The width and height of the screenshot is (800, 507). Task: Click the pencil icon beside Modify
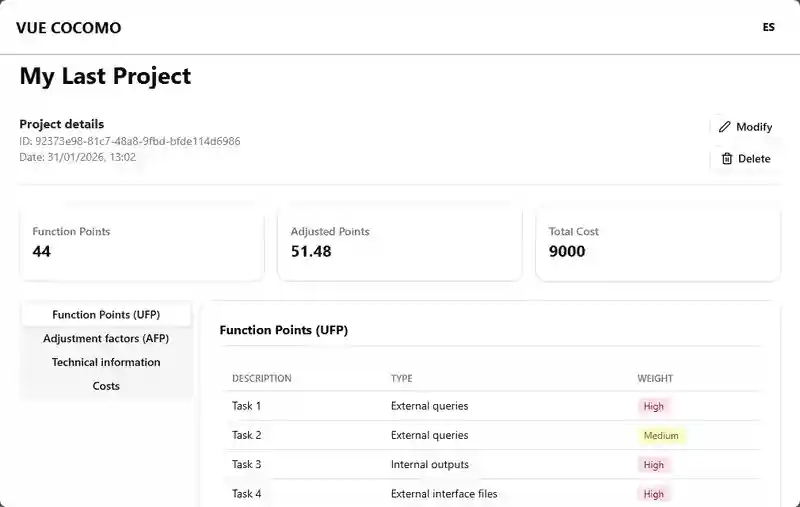coord(725,127)
